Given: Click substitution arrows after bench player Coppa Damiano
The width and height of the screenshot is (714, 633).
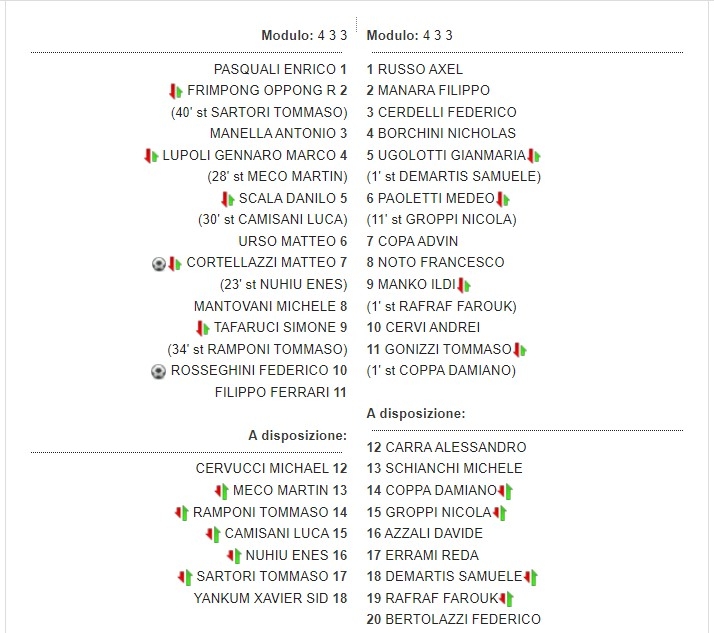Looking at the screenshot, I should (505, 491).
